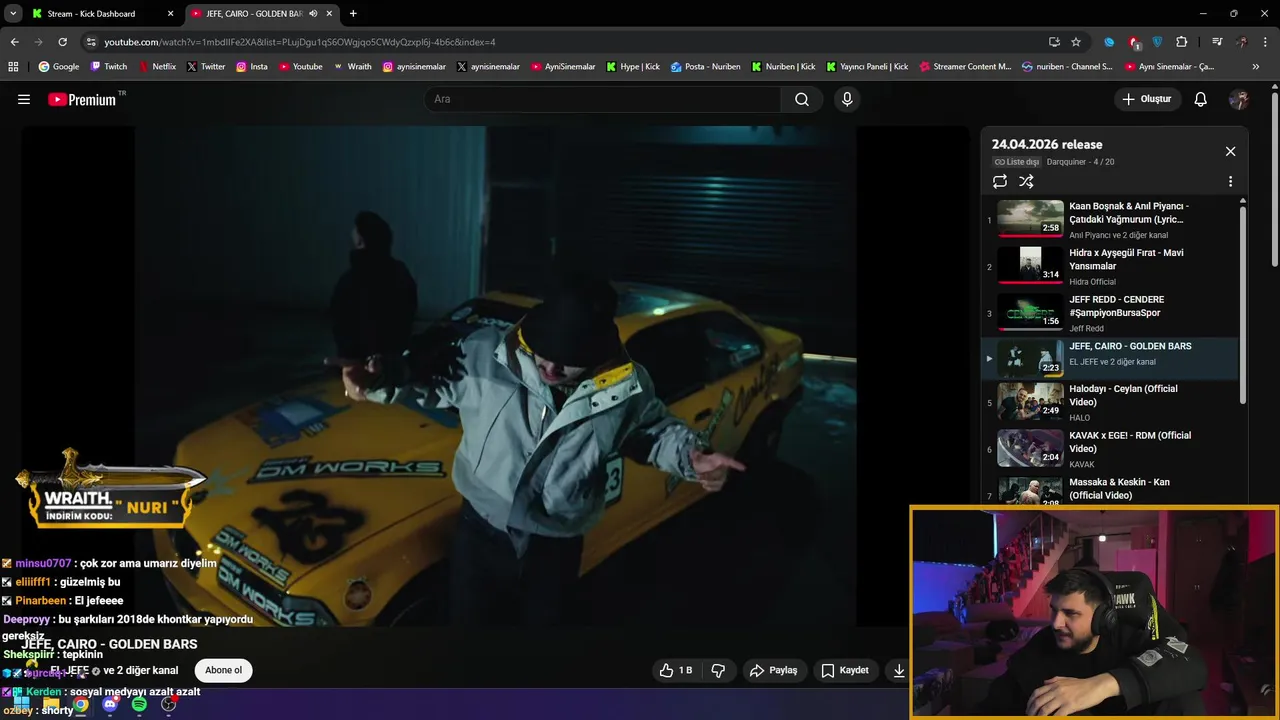
Task: Select Massaka & Keskin - Kan playlist video
Action: [1110, 490]
